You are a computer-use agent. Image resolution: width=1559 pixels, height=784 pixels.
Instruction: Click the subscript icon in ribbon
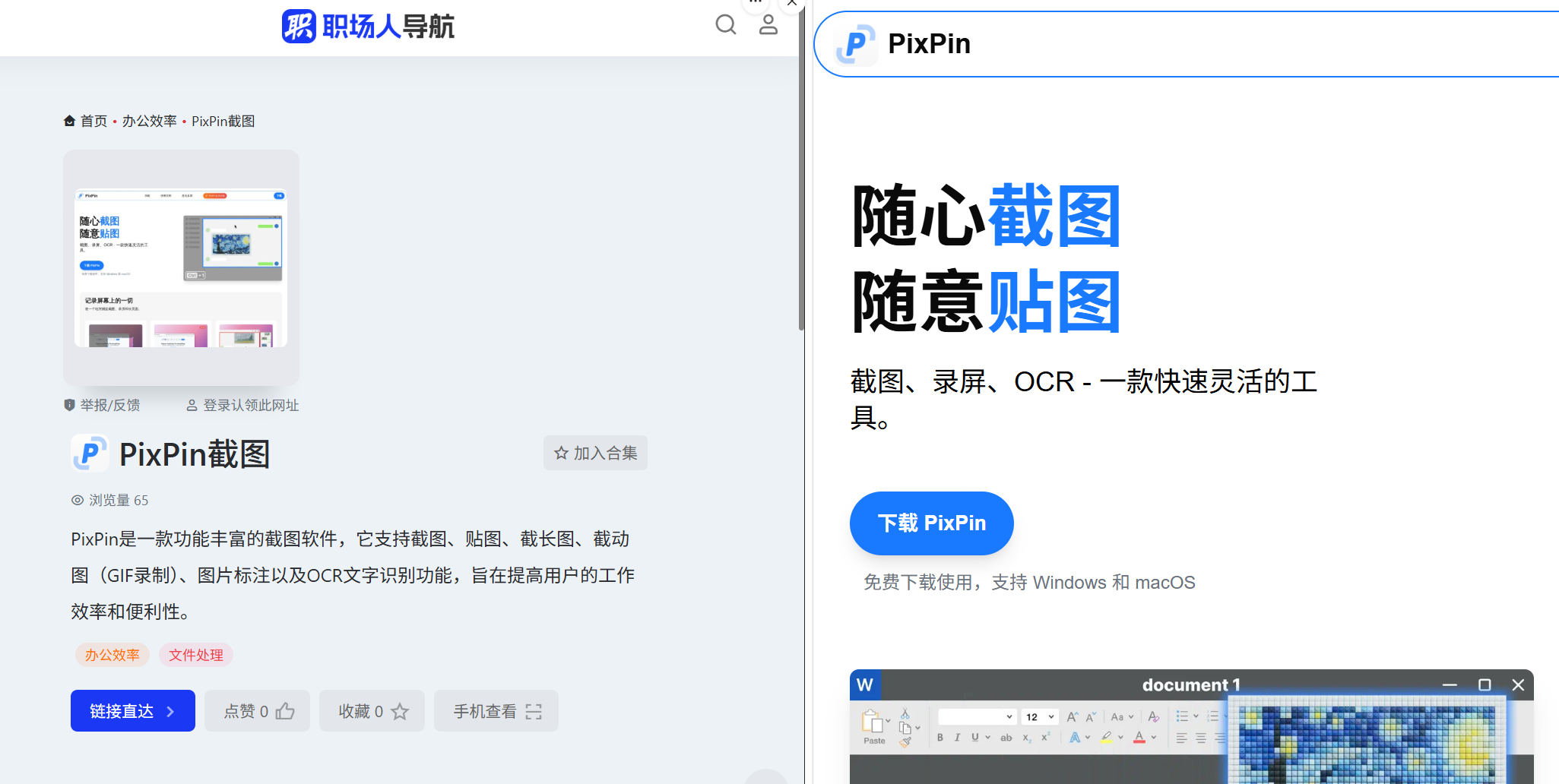pyautogui.click(x=1026, y=738)
